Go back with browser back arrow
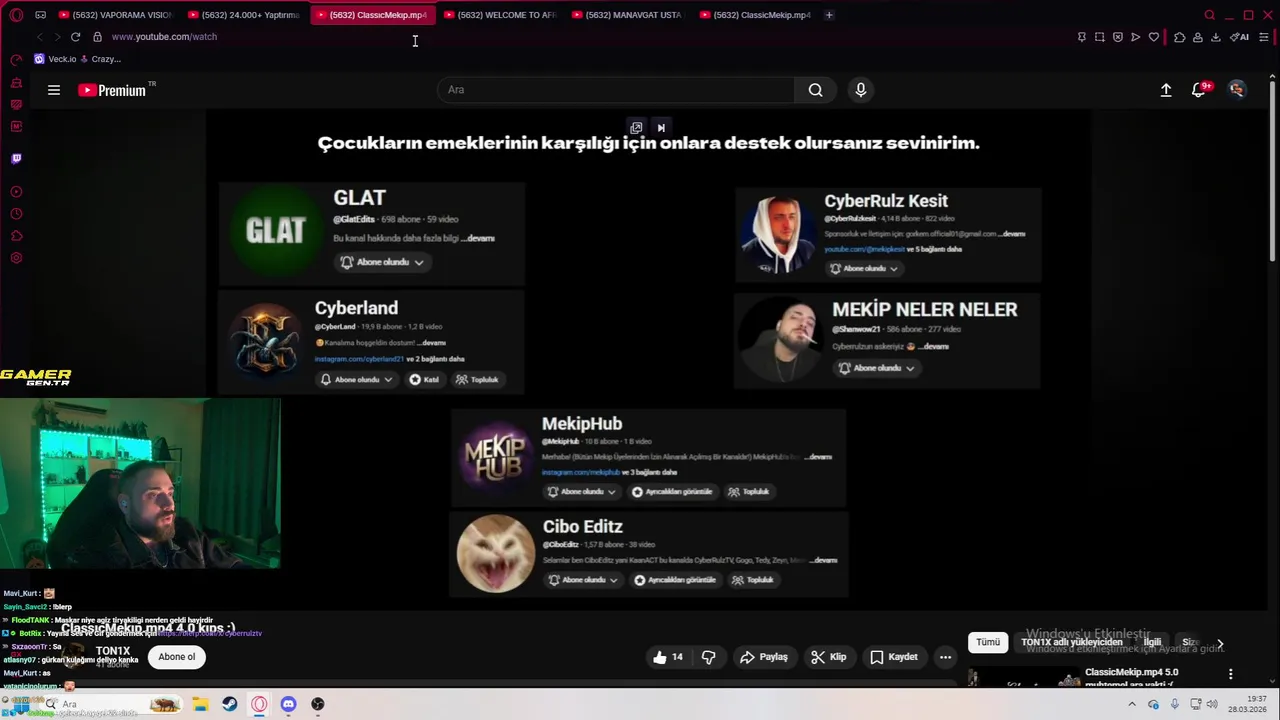This screenshot has height=720, width=1280. click(x=39, y=37)
